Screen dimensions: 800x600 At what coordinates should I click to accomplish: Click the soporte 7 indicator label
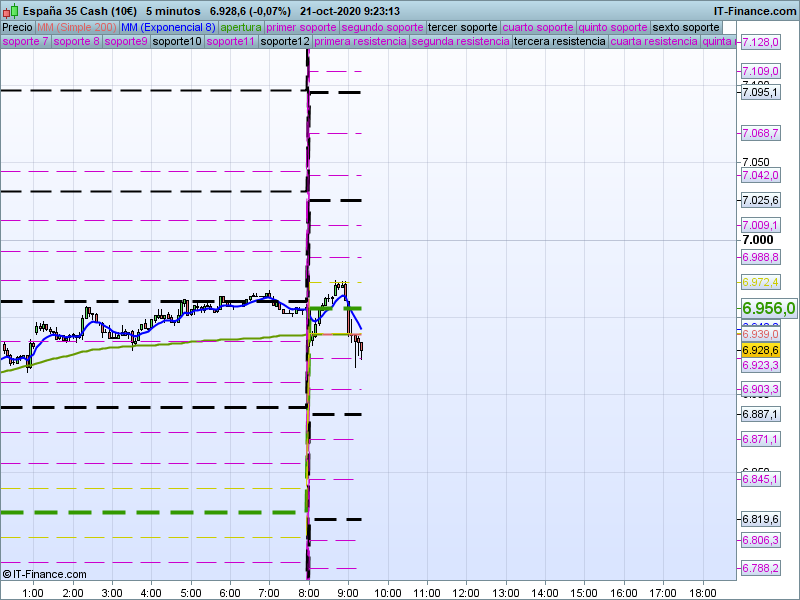pos(25,42)
